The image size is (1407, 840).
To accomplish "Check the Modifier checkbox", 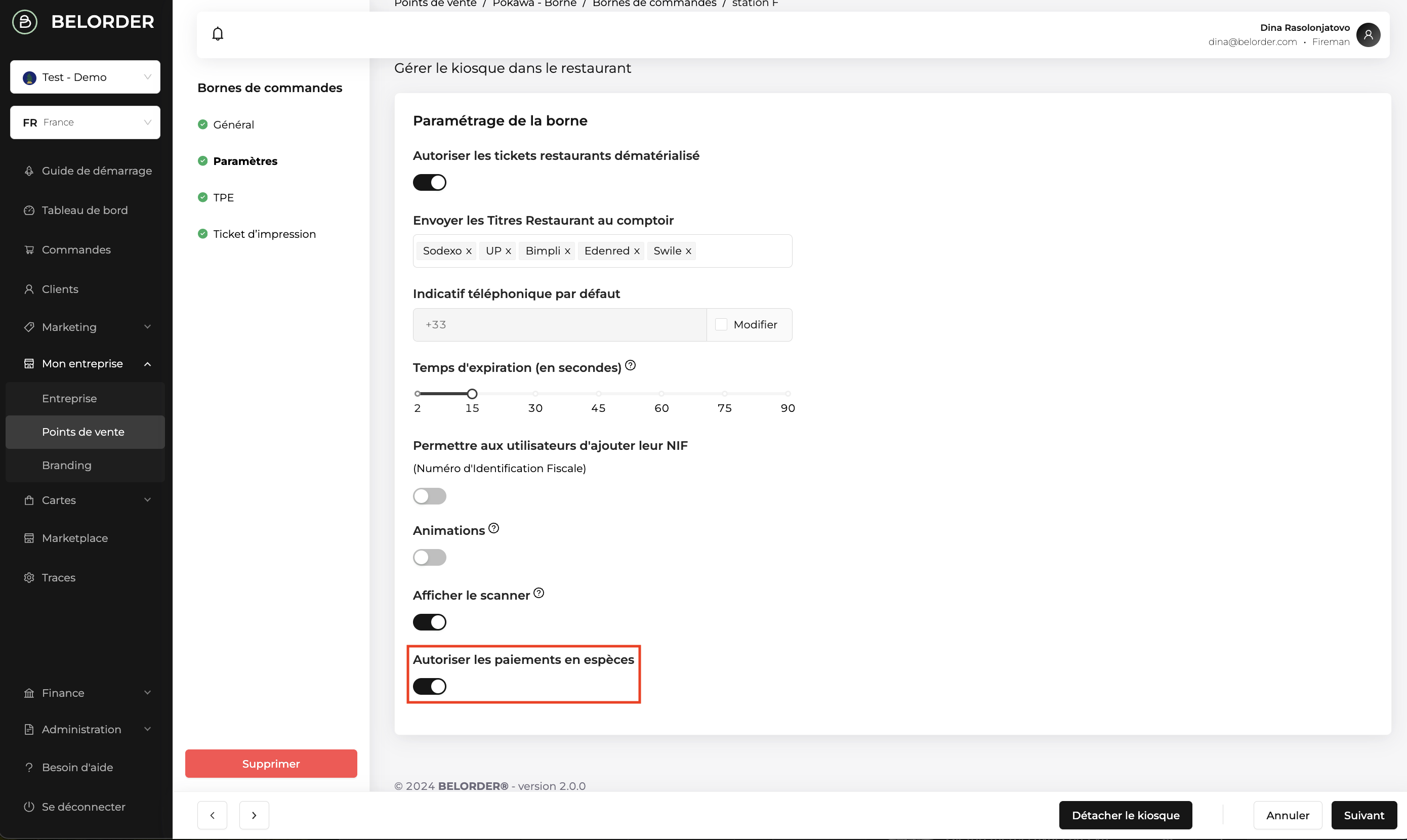I will coord(721,324).
